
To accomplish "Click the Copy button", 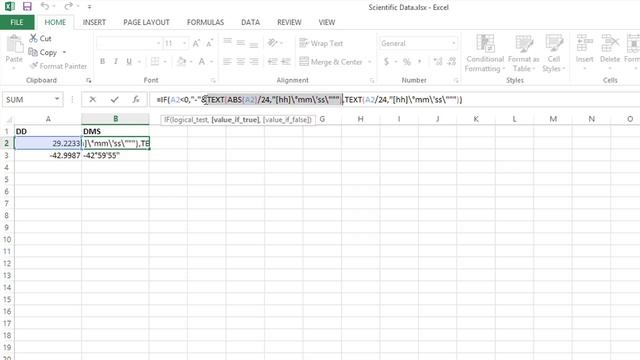I will (x=43, y=52).
